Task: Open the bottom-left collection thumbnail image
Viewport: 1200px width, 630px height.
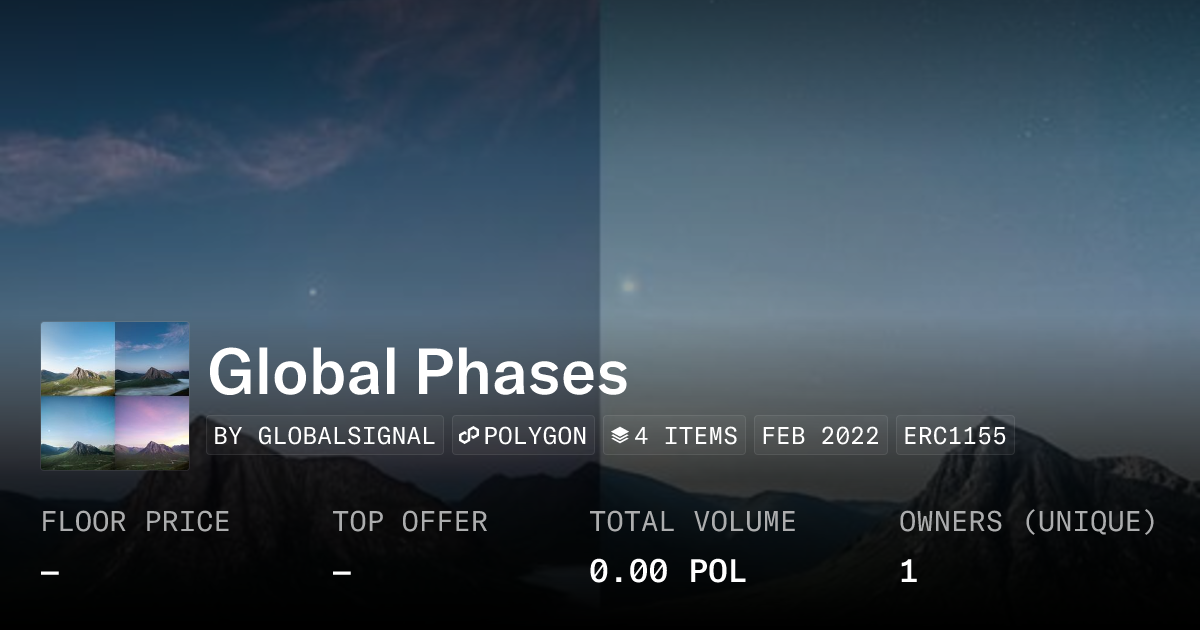Action: 78,433
